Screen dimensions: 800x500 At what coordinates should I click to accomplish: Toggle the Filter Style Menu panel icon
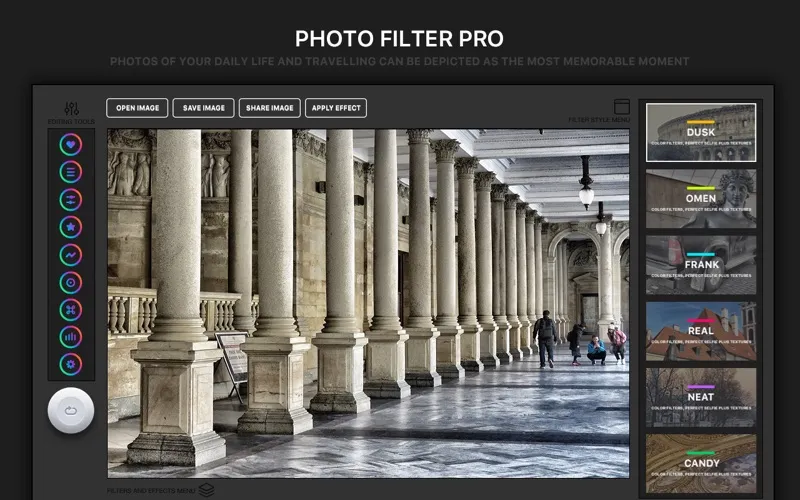tap(621, 106)
